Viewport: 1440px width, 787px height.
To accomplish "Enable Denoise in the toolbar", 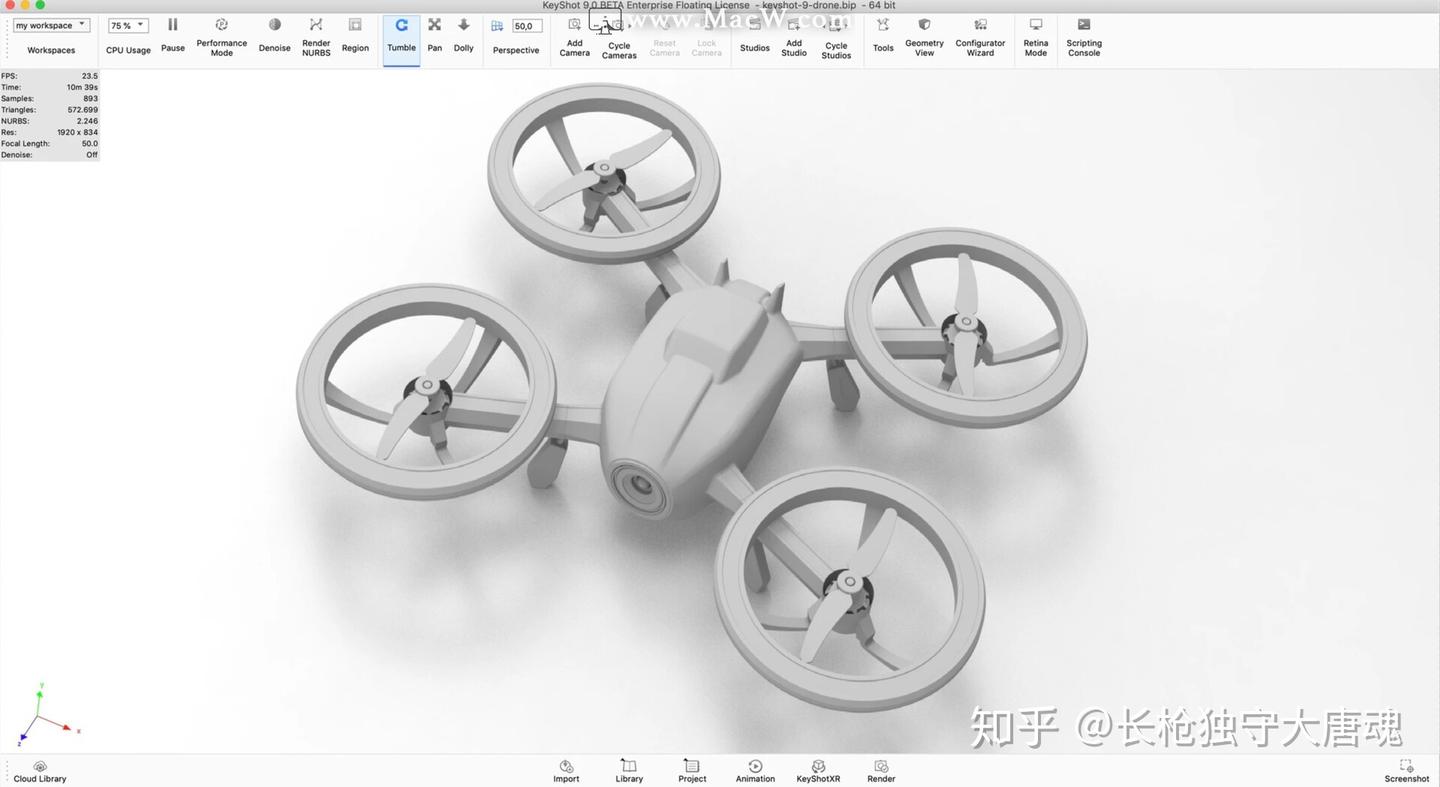I will tap(274, 25).
